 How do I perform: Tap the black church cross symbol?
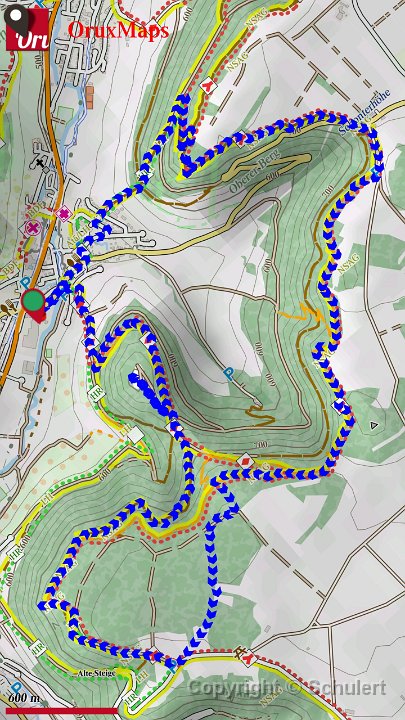[x=41, y=163]
